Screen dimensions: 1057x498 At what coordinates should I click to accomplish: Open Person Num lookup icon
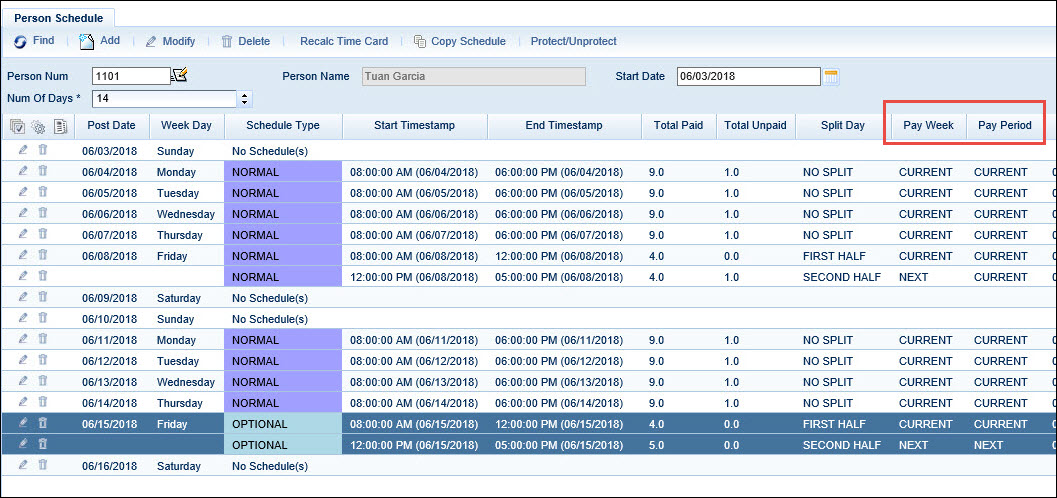(x=179, y=75)
